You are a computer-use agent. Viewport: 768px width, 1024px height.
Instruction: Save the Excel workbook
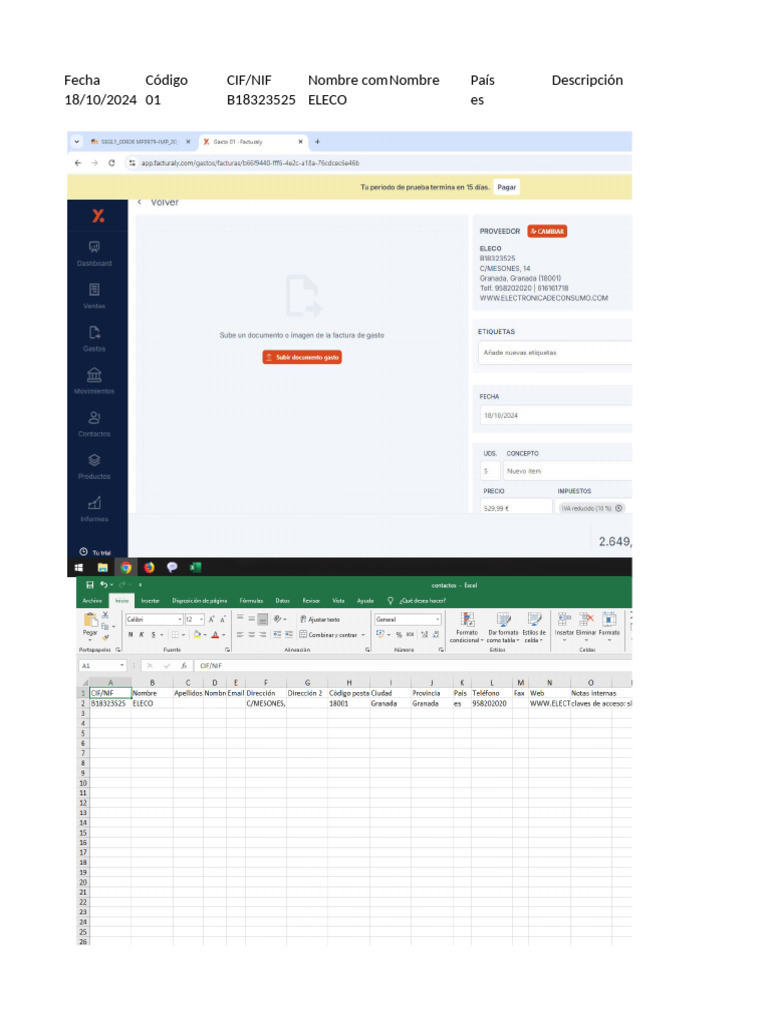tap(90, 585)
